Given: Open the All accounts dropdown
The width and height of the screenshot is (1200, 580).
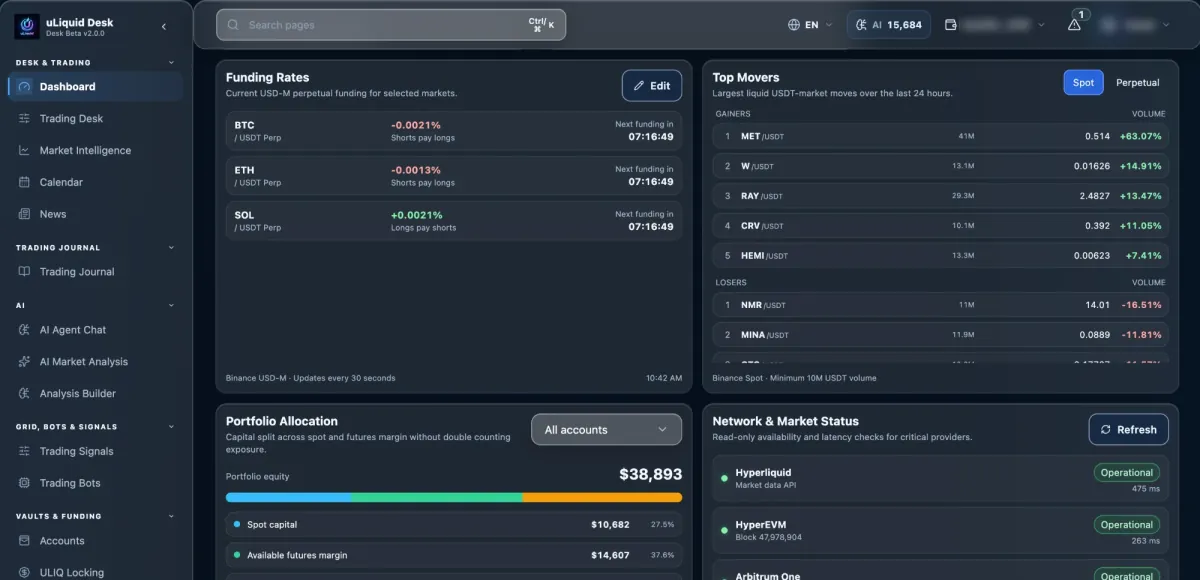Looking at the screenshot, I should pyautogui.click(x=606, y=430).
